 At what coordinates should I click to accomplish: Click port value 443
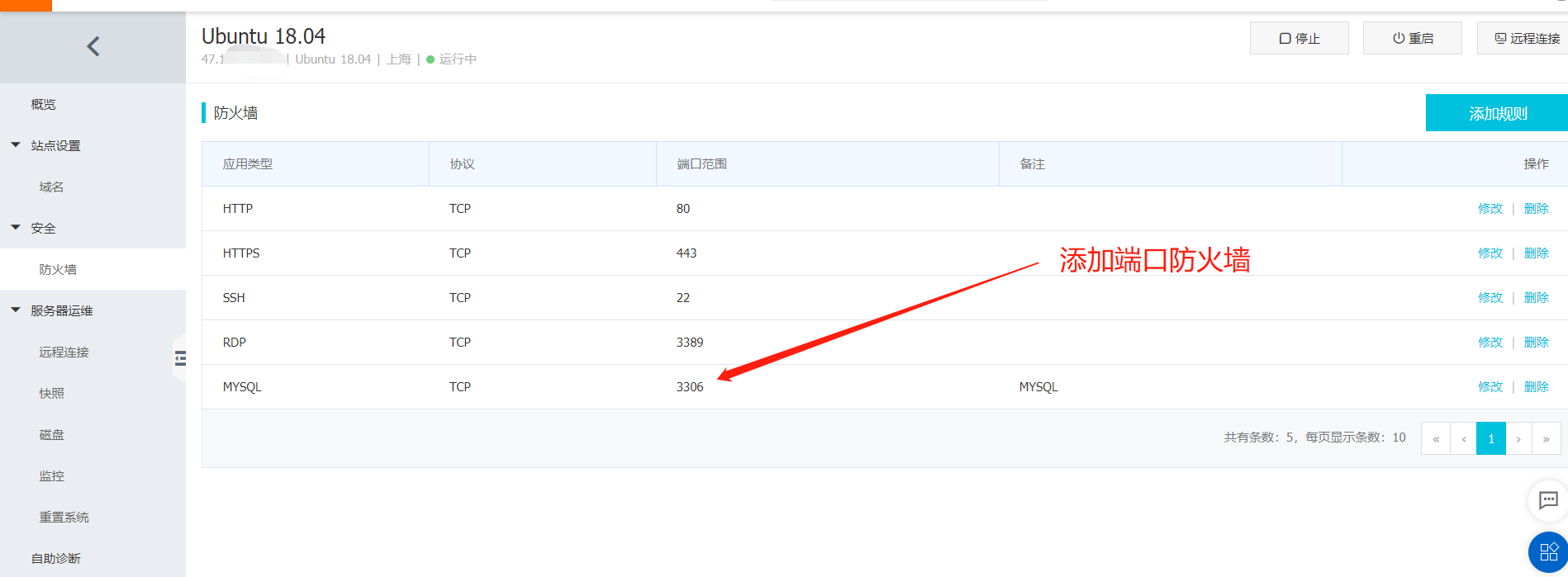[687, 253]
